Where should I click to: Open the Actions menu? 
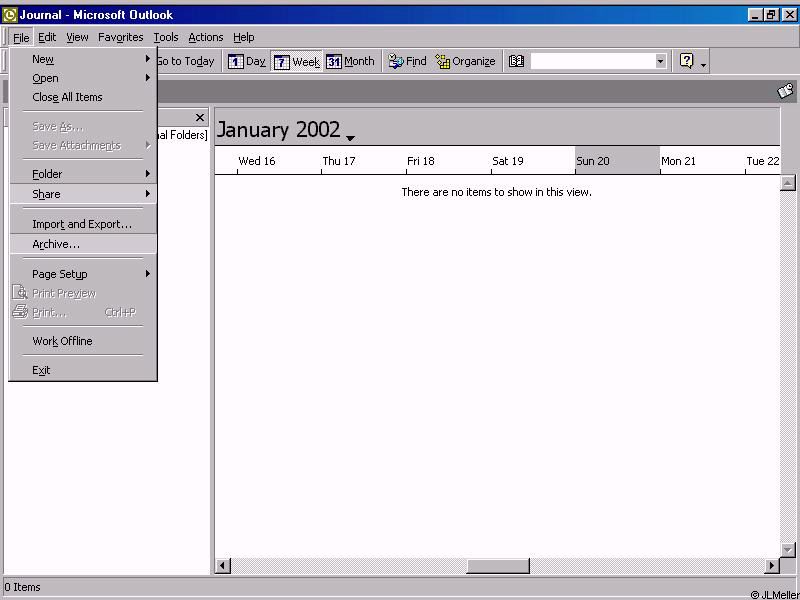(206, 37)
